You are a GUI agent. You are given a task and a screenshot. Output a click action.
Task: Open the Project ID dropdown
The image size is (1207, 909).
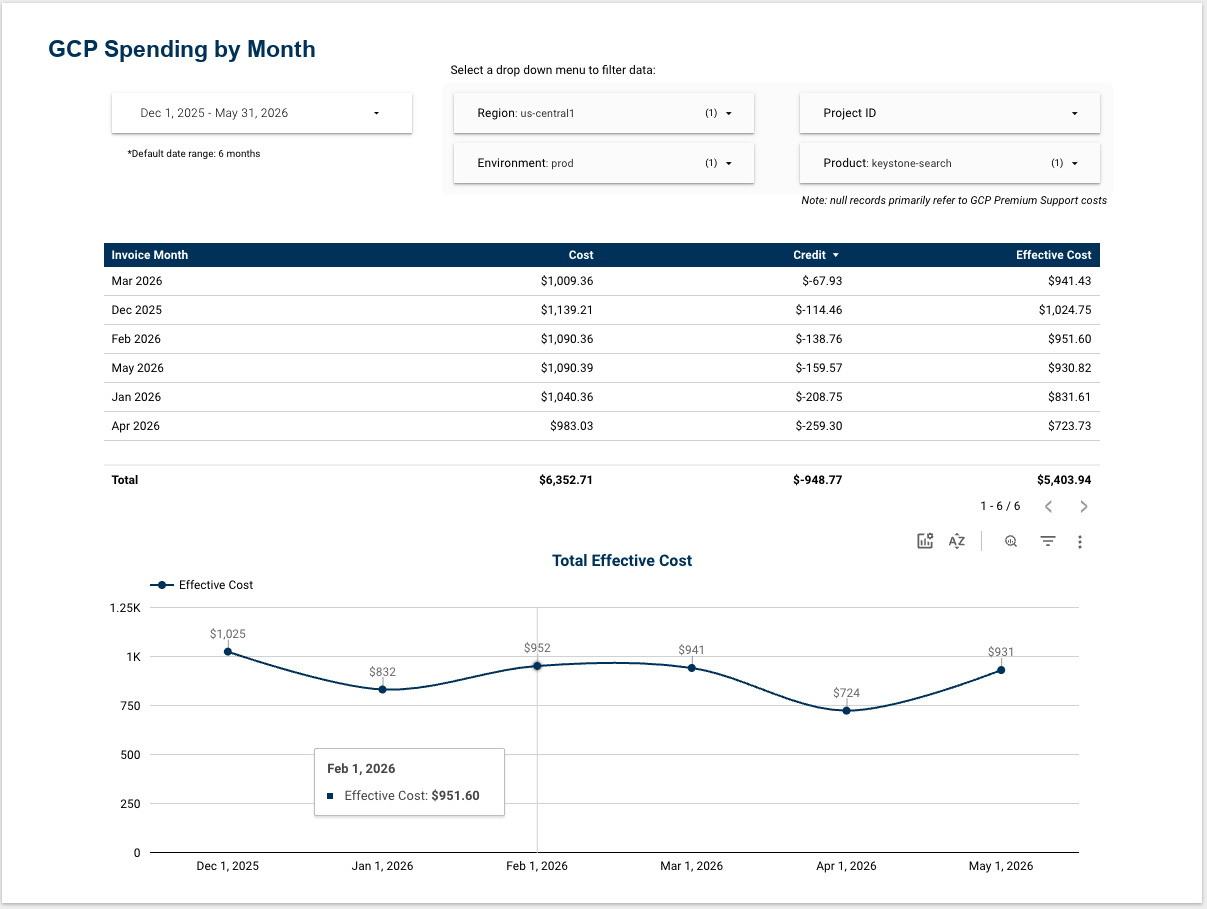tap(950, 113)
